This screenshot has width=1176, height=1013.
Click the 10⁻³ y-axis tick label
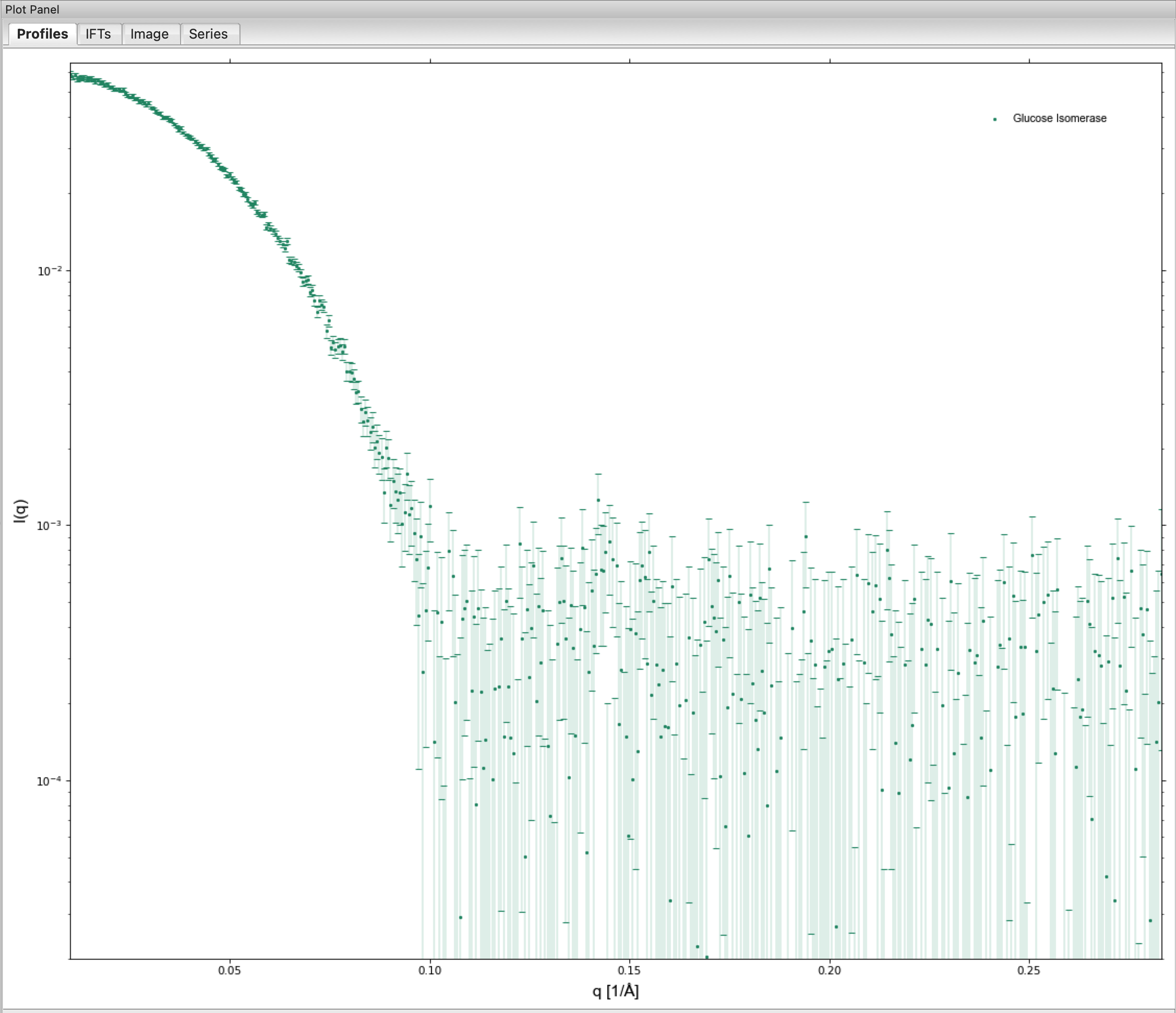[x=50, y=525]
